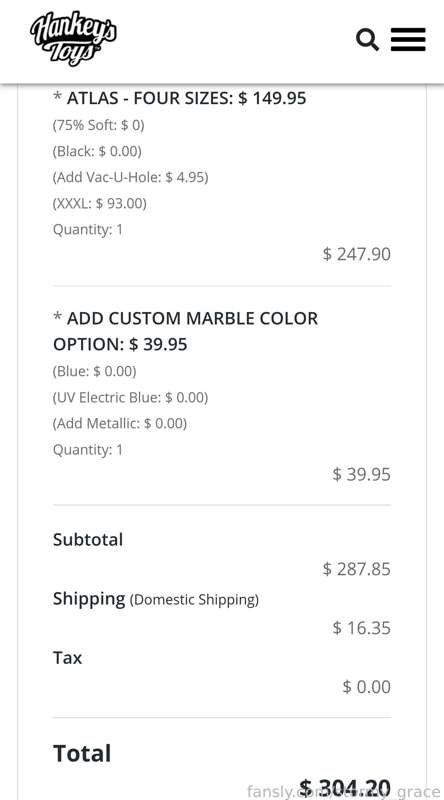This screenshot has width=444, height=800.
Task: Click the $ 247.90 item price
Action: [357, 254]
